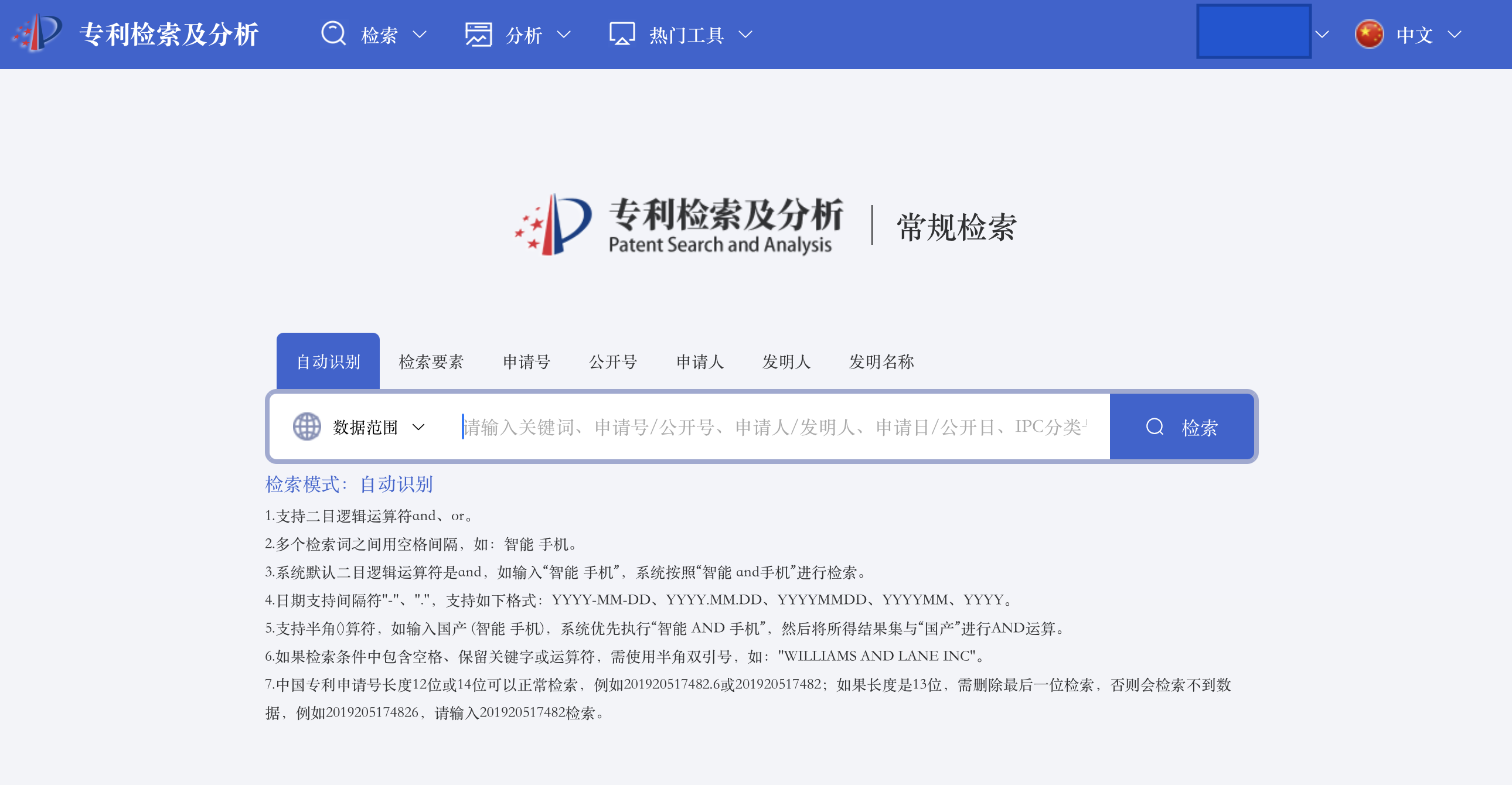Click tip line starting '4.日期支持间隔符'
This screenshot has height=785, width=1512.
(x=639, y=600)
